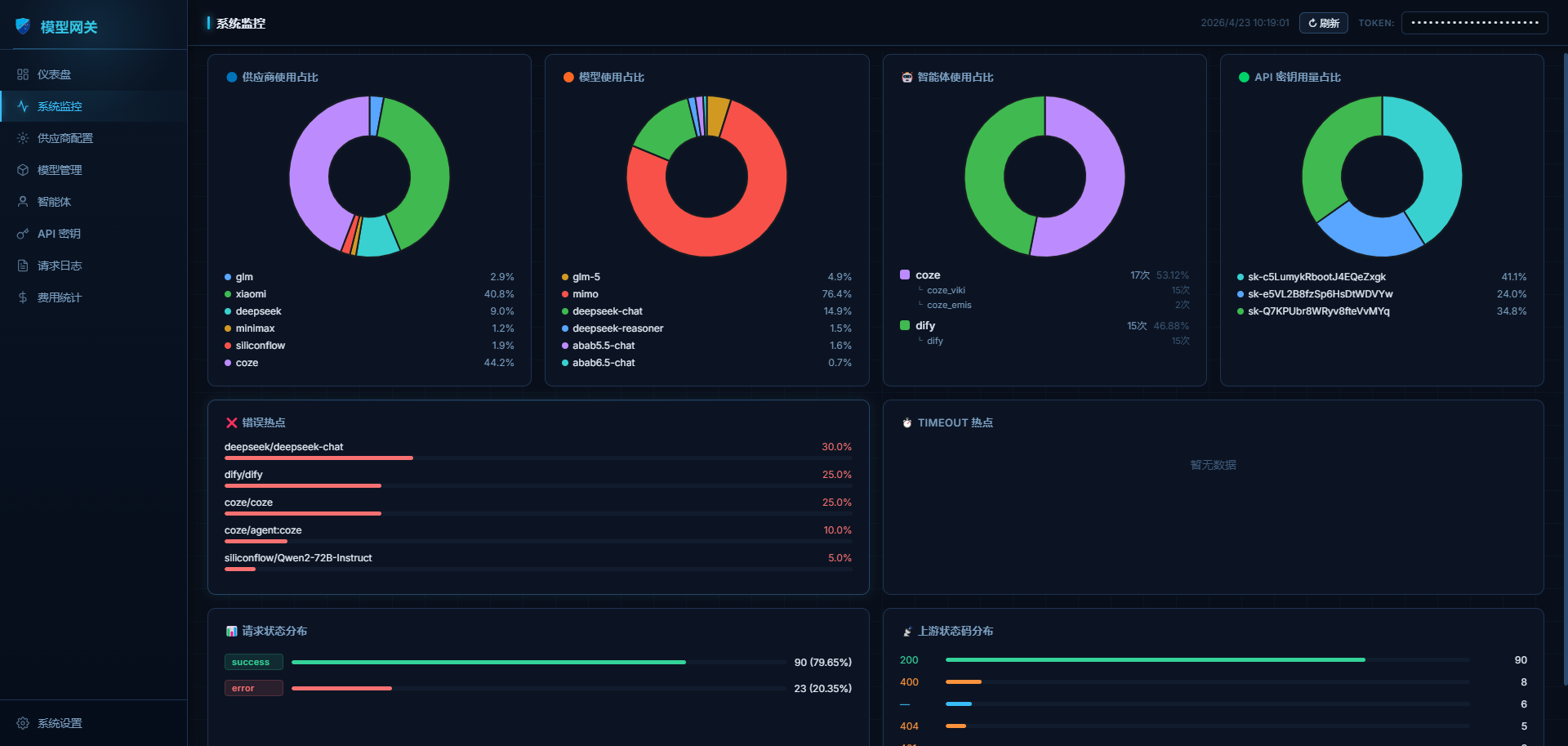Screen dimensions: 1568x746
Task: Open the 智能体 person icon
Action: tap(23, 202)
